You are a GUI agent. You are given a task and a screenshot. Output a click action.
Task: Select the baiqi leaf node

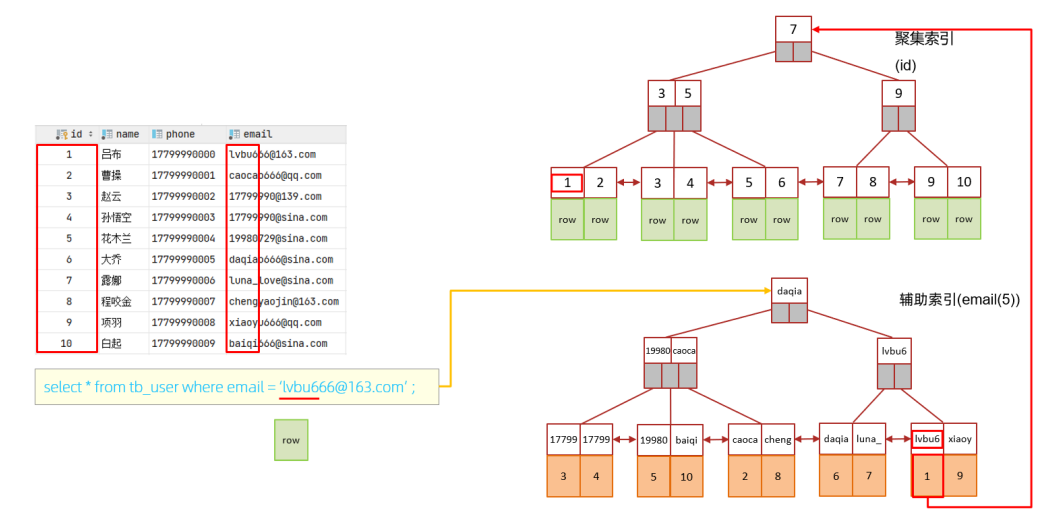[x=687, y=439]
